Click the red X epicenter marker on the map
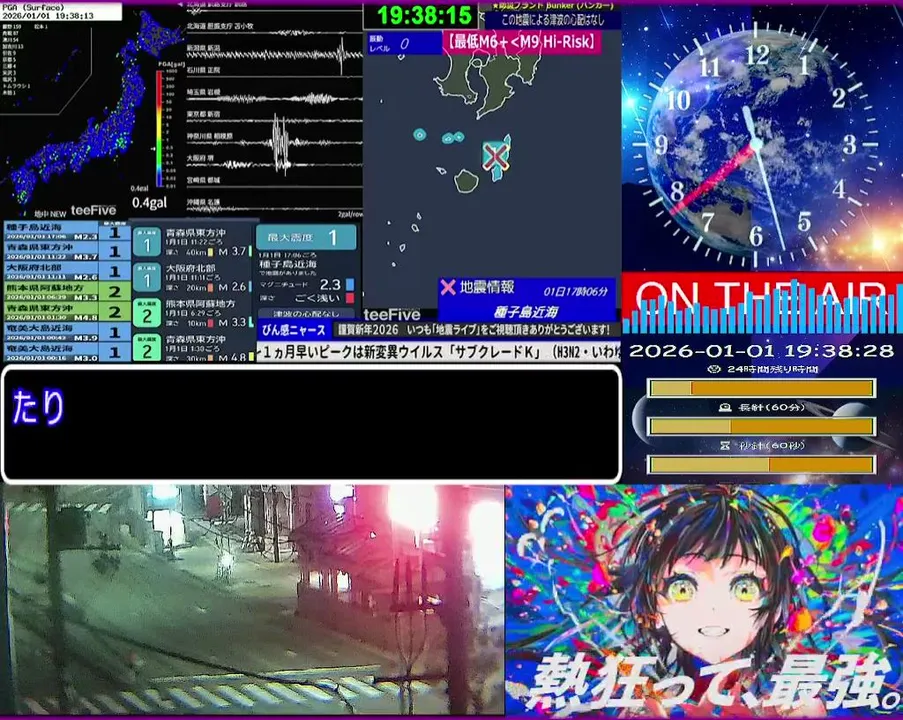903x720 pixels. (x=495, y=156)
